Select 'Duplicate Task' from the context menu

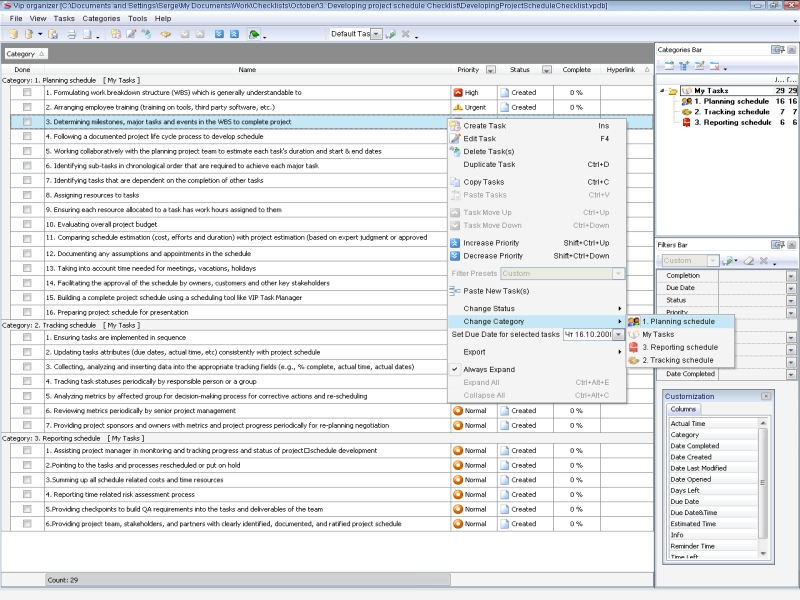pos(489,164)
